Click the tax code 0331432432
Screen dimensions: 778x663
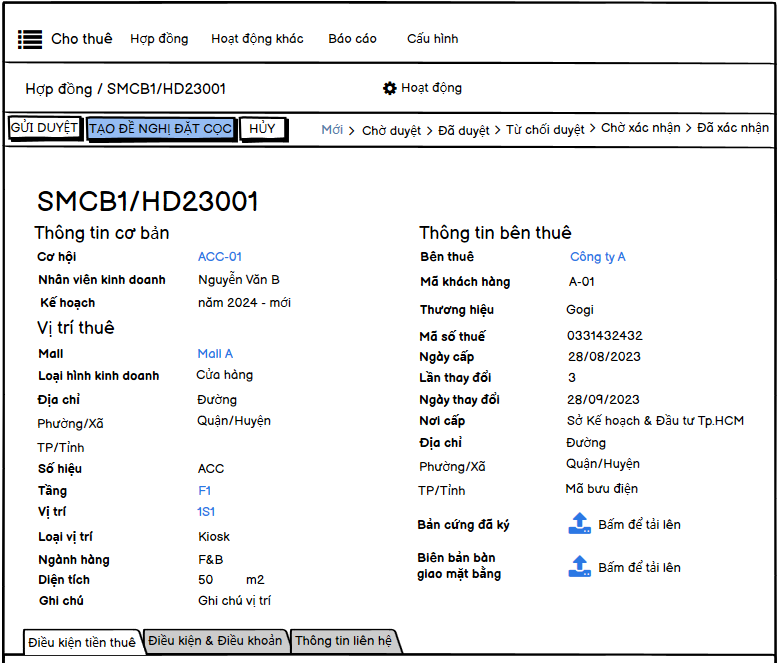pyautogui.click(x=604, y=336)
